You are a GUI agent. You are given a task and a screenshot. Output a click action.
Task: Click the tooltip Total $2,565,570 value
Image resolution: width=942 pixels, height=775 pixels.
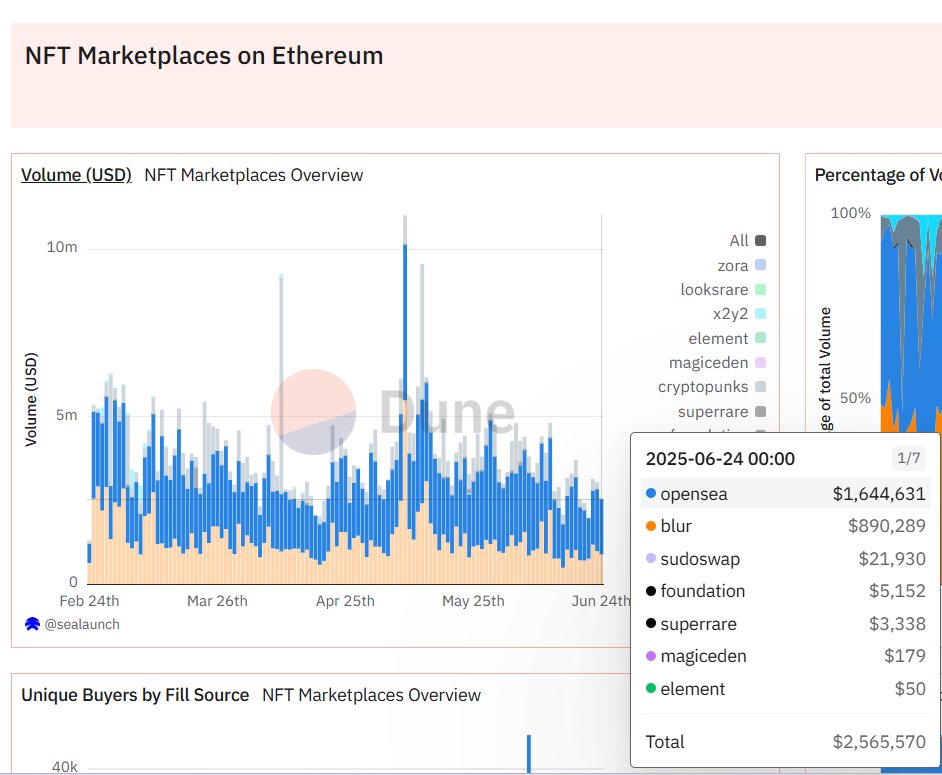click(879, 742)
